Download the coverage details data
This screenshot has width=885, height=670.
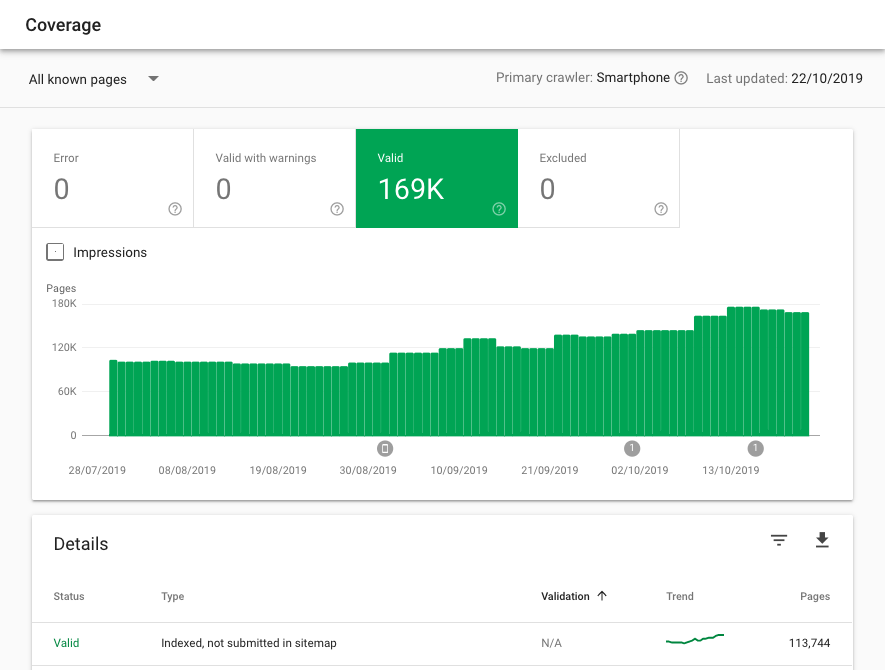[x=822, y=540]
